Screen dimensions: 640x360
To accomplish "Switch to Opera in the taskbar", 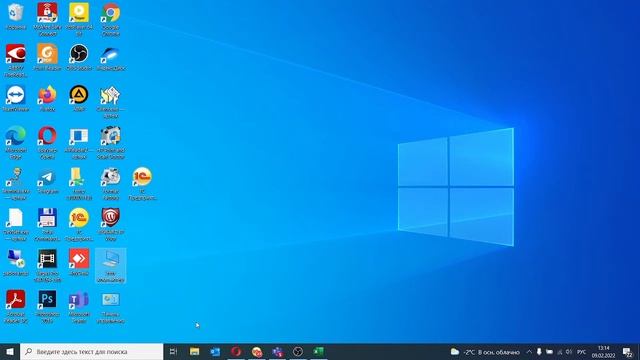I will click(x=236, y=351).
